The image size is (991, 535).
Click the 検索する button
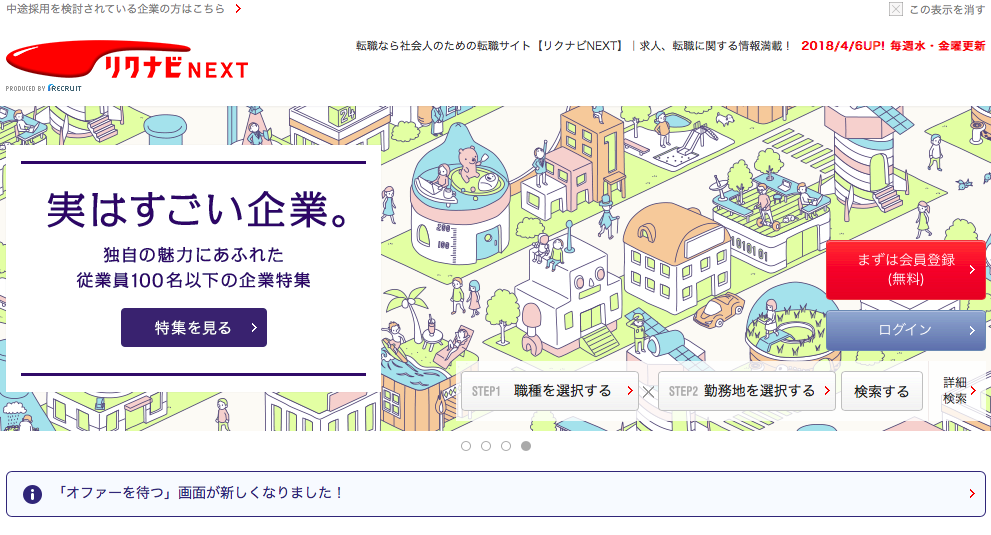tap(882, 391)
